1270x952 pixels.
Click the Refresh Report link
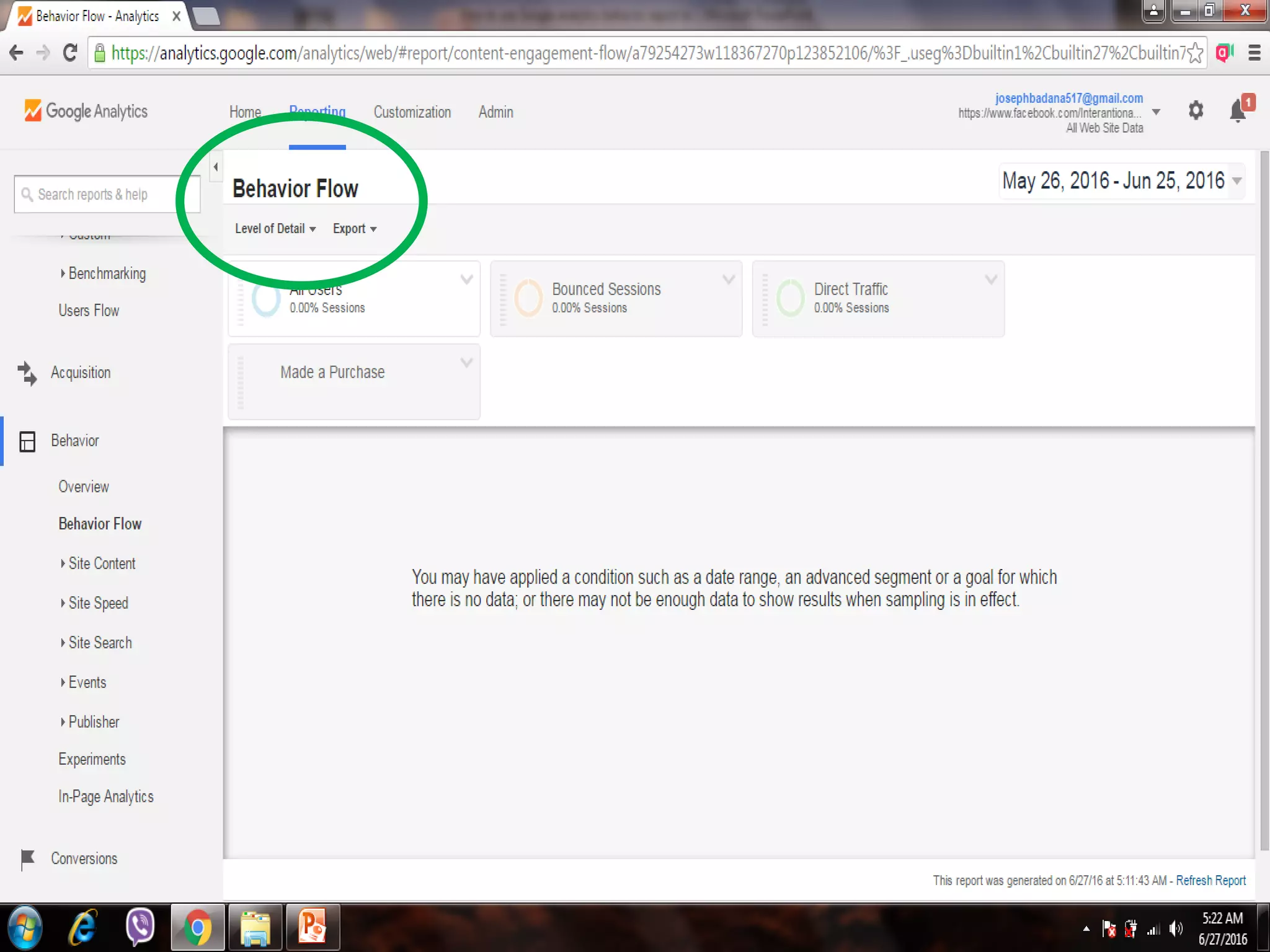(x=1210, y=880)
